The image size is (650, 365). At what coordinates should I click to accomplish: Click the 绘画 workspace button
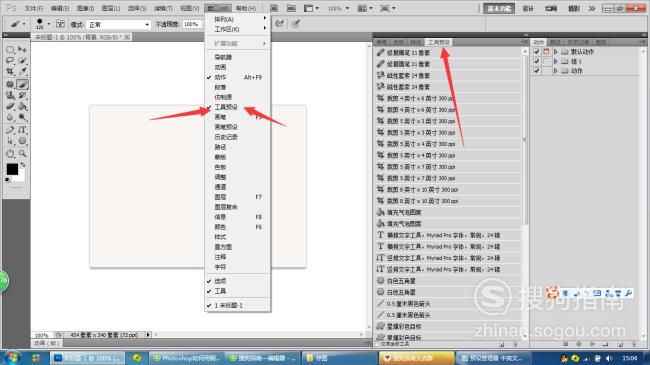pos(551,8)
